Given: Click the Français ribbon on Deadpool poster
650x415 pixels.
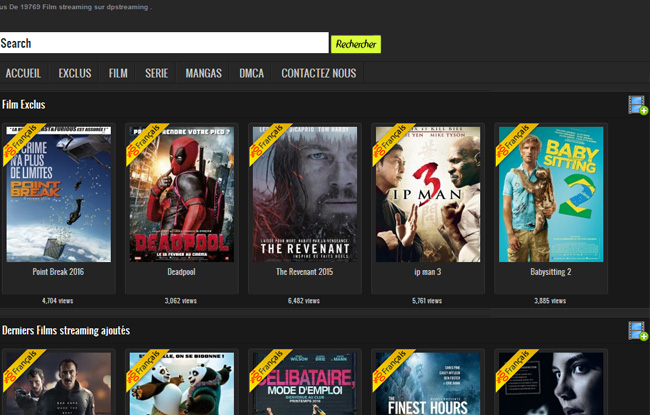Looking at the screenshot, I should (147, 144).
